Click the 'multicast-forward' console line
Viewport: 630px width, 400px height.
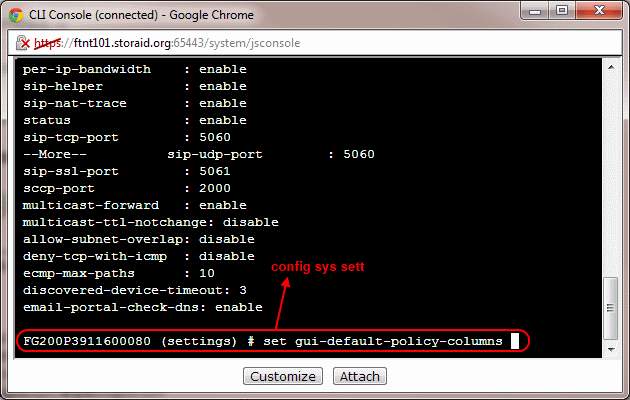135,205
